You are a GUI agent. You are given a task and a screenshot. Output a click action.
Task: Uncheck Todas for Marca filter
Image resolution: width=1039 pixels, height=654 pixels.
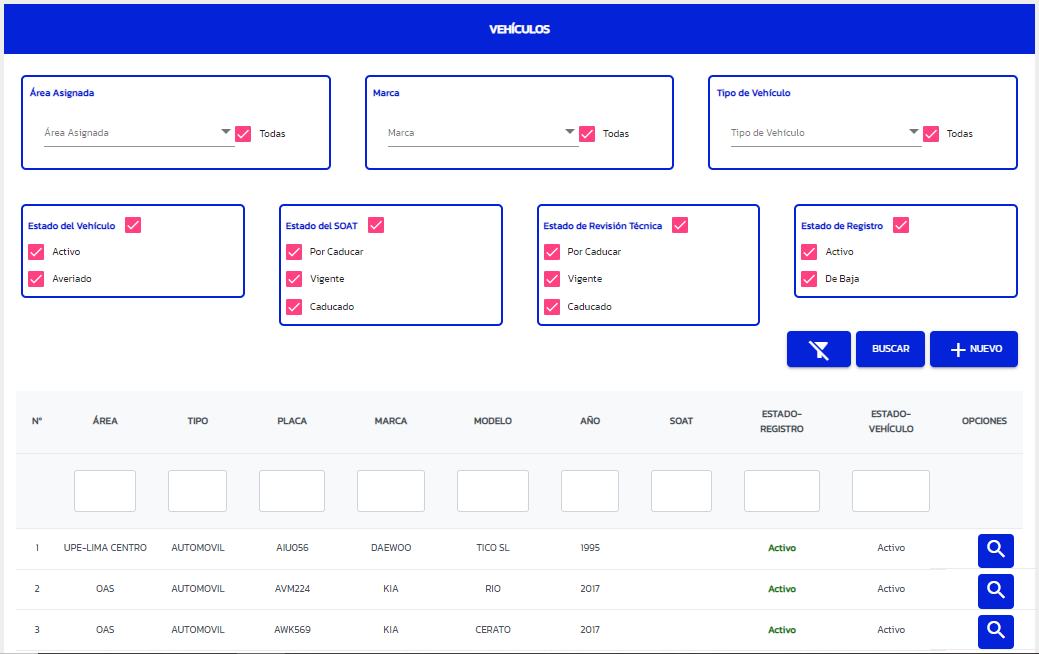click(587, 134)
